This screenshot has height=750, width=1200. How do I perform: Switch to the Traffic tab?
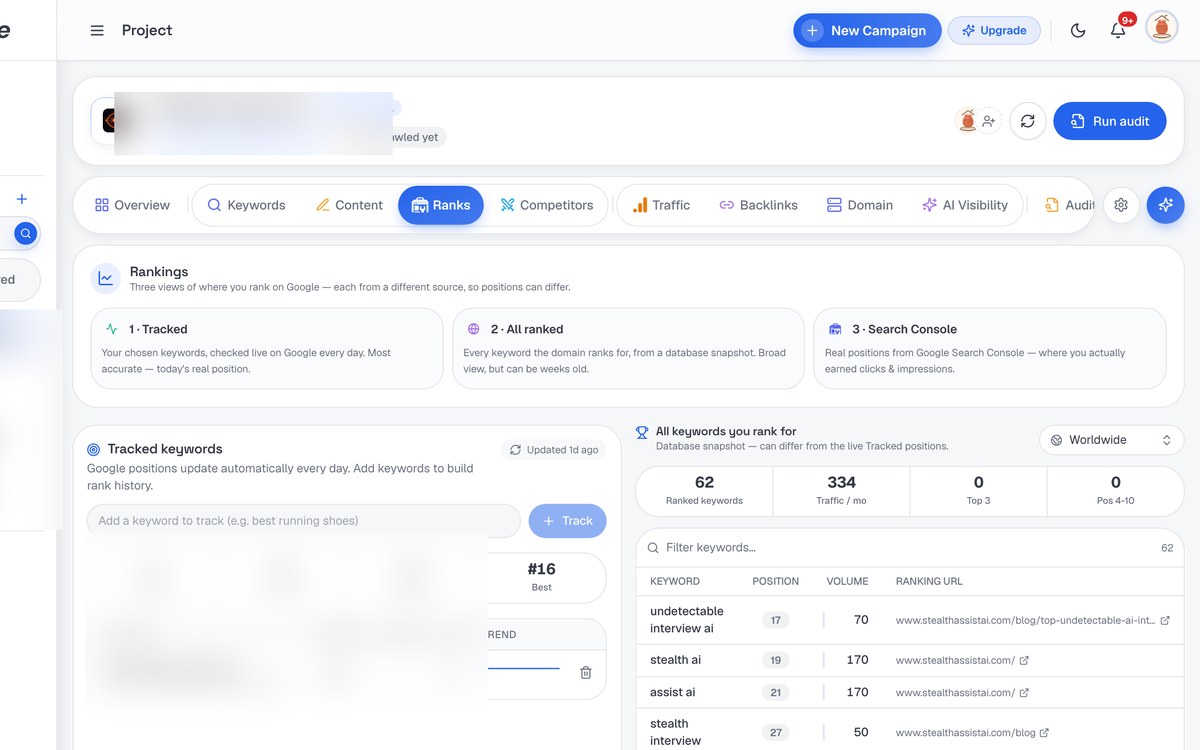(x=661, y=205)
